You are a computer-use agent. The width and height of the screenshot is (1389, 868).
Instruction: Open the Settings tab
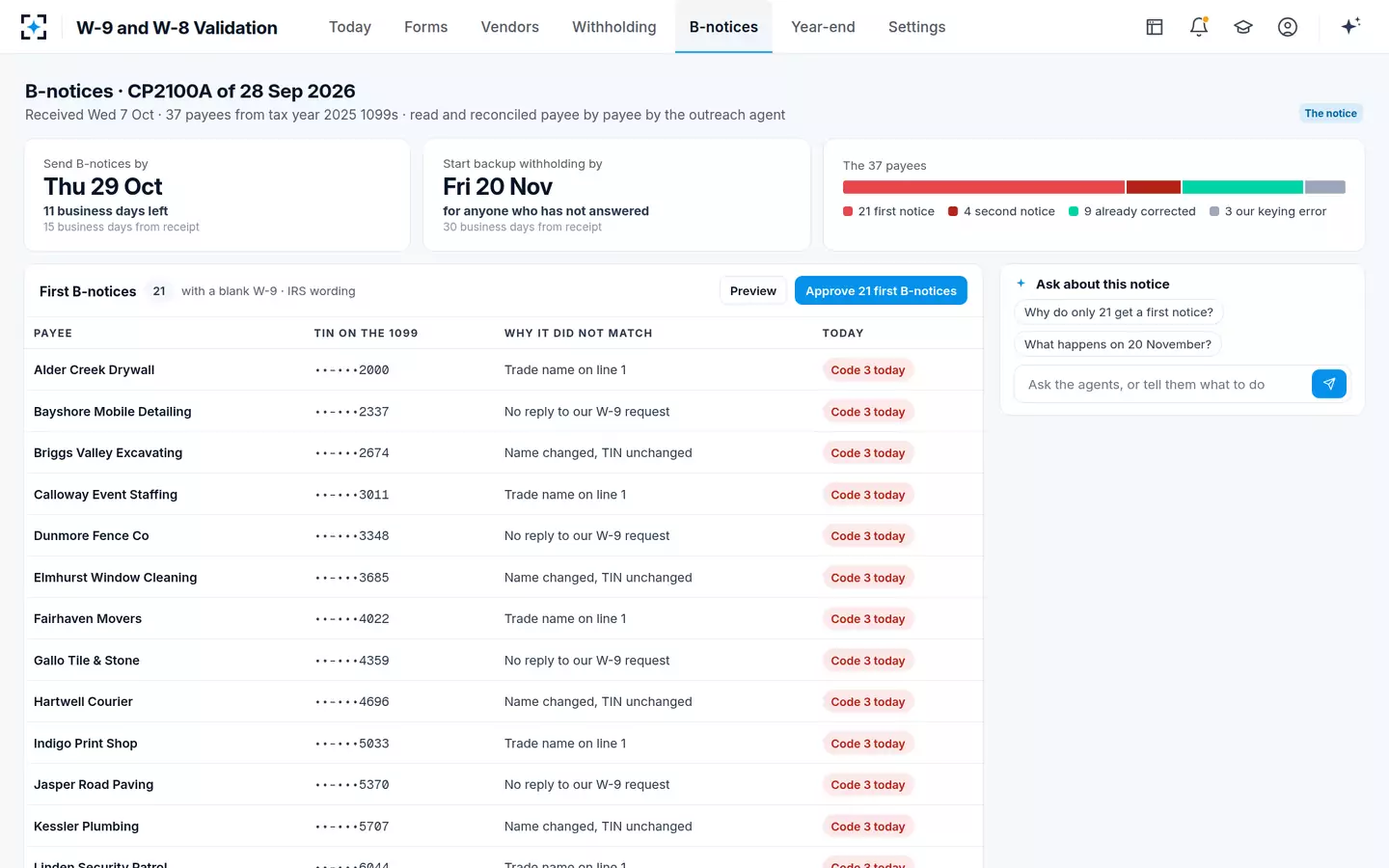click(x=916, y=27)
